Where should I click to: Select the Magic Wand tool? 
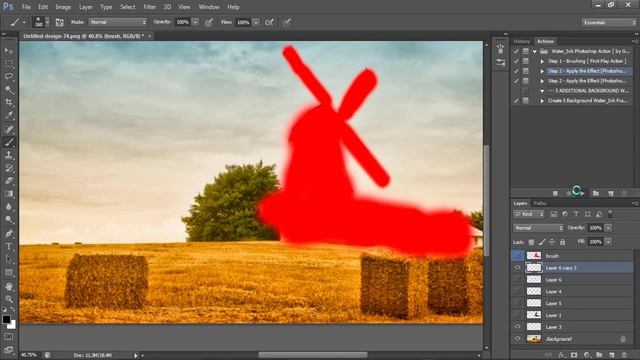click(x=9, y=90)
